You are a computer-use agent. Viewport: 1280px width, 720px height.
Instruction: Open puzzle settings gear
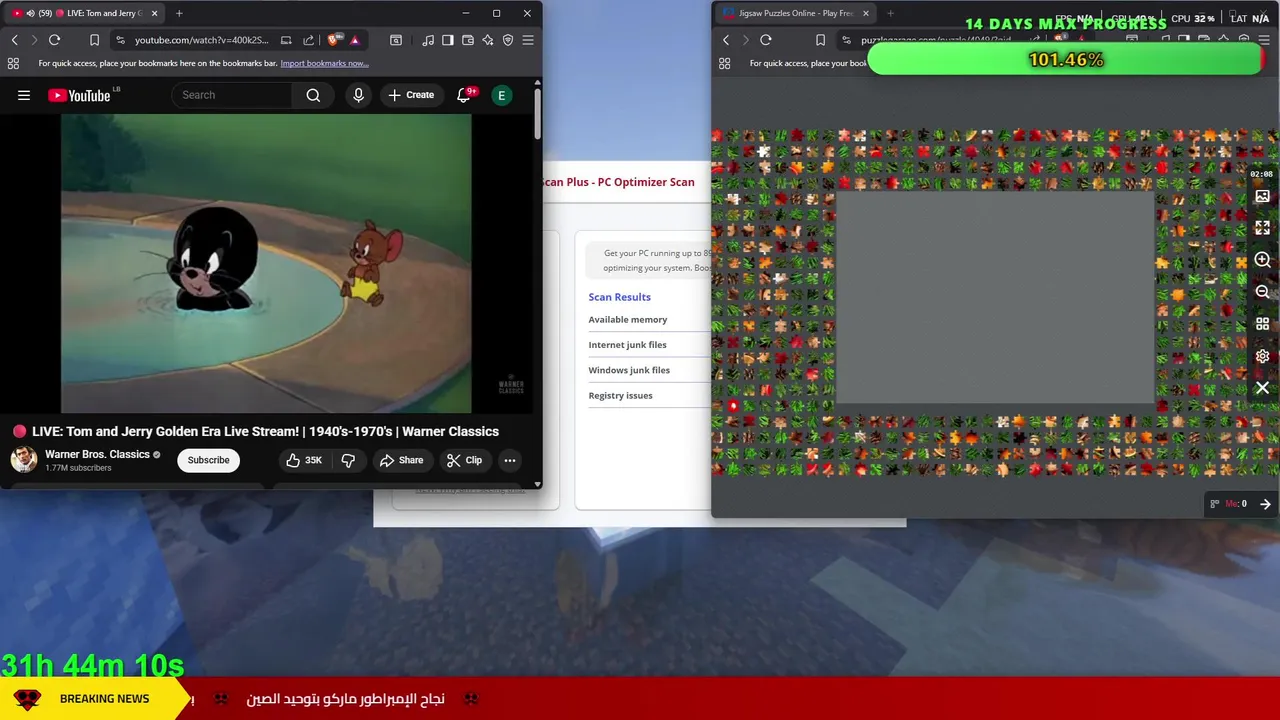[1262, 356]
